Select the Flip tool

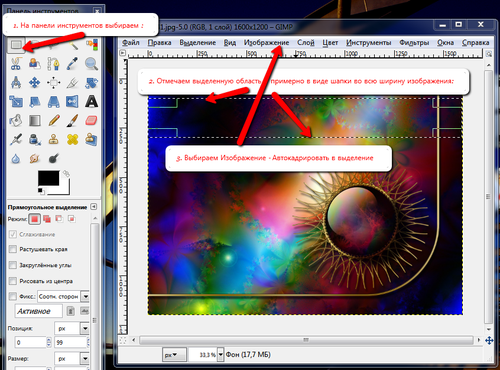[x=72, y=101]
